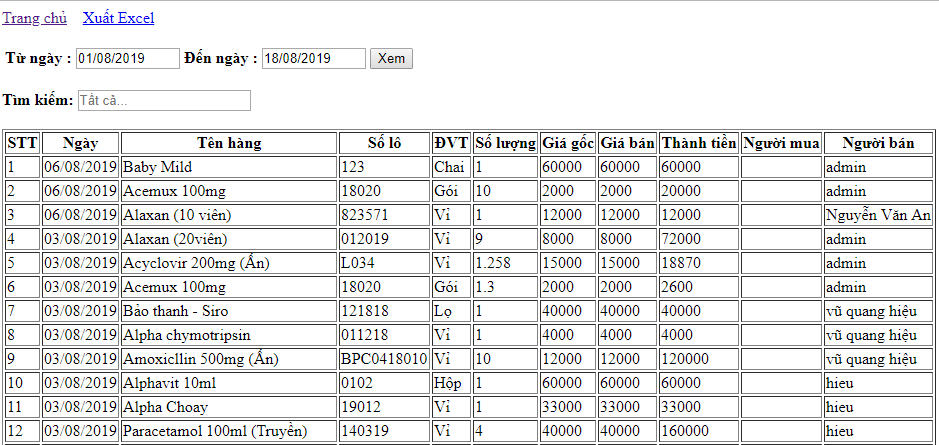
Task: Focus the Từ ngày date field
Action: point(128,59)
